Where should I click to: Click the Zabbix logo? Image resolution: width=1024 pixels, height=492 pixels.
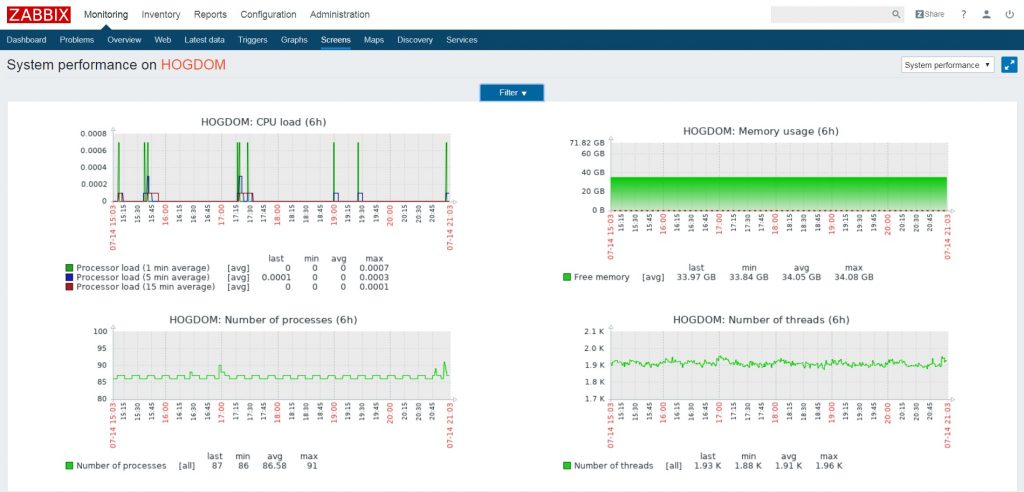click(x=39, y=14)
